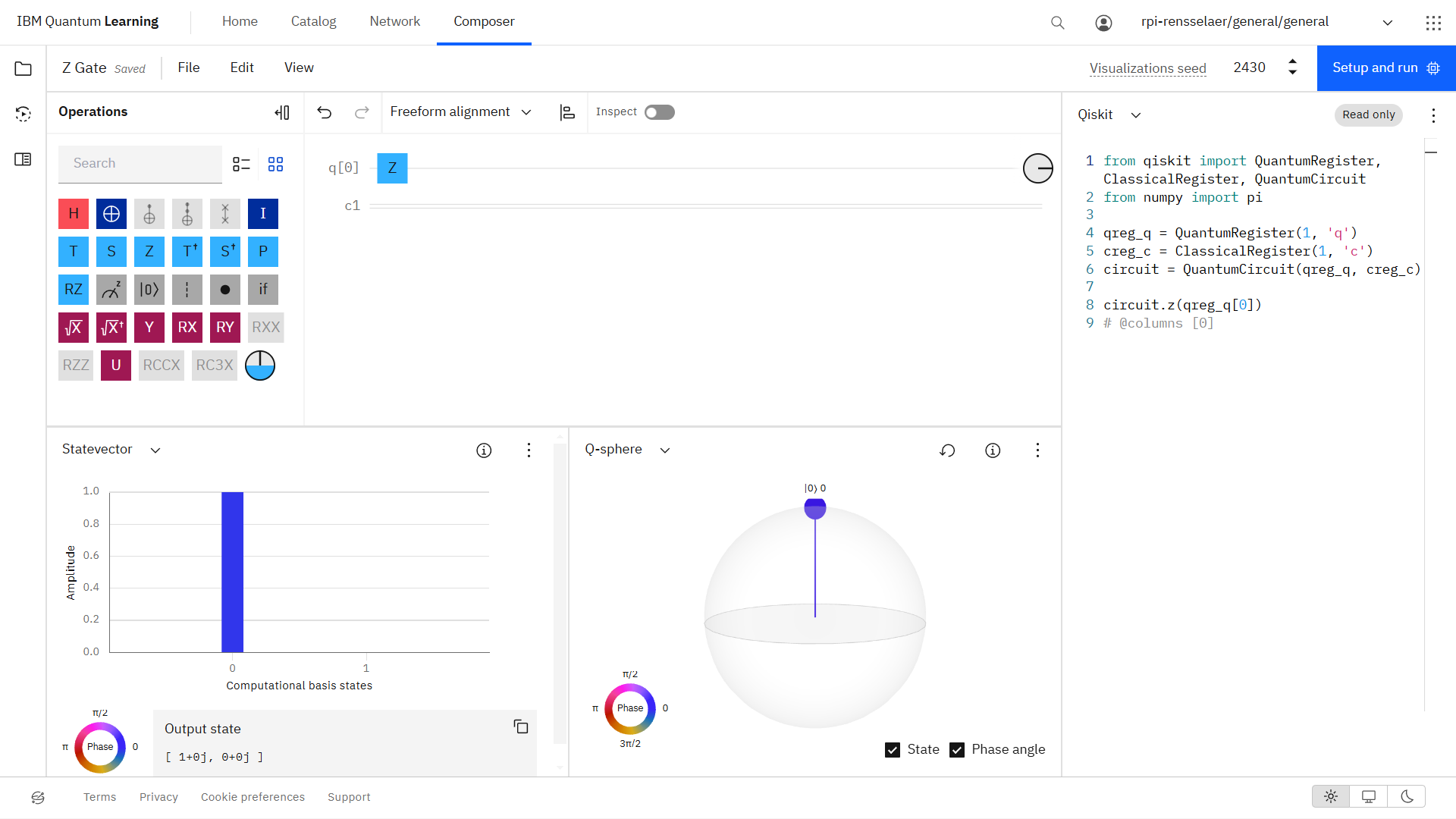Choose the measurement operation icon
The image size is (1456, 819).
click(x=111, y=290)
